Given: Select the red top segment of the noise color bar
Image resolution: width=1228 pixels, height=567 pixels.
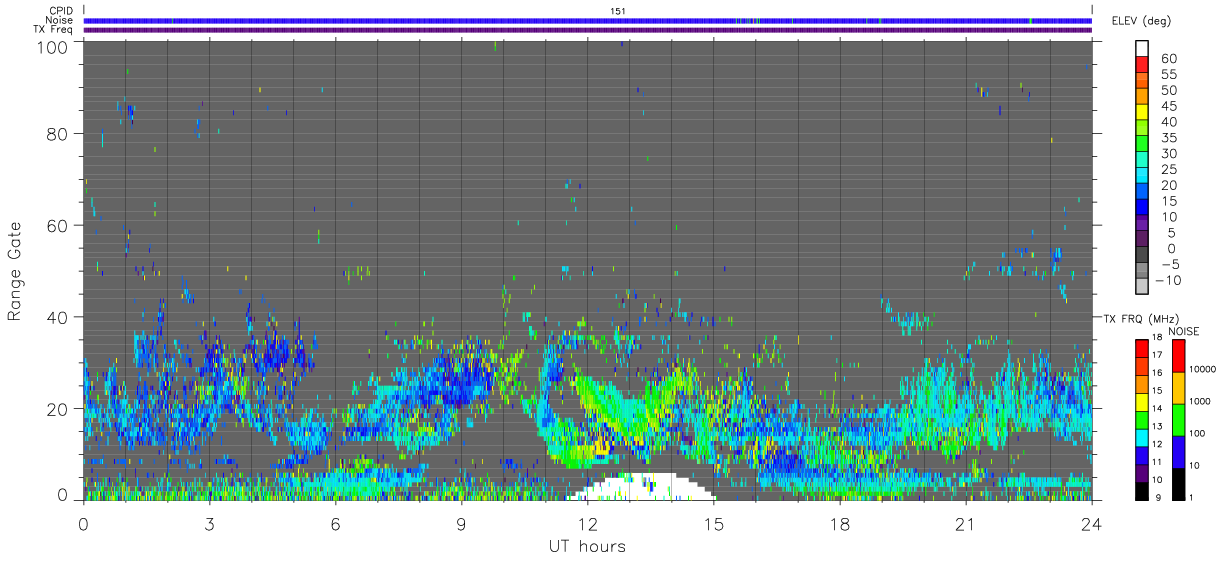Looking at the screenshot, I should tap(1178, 356).
